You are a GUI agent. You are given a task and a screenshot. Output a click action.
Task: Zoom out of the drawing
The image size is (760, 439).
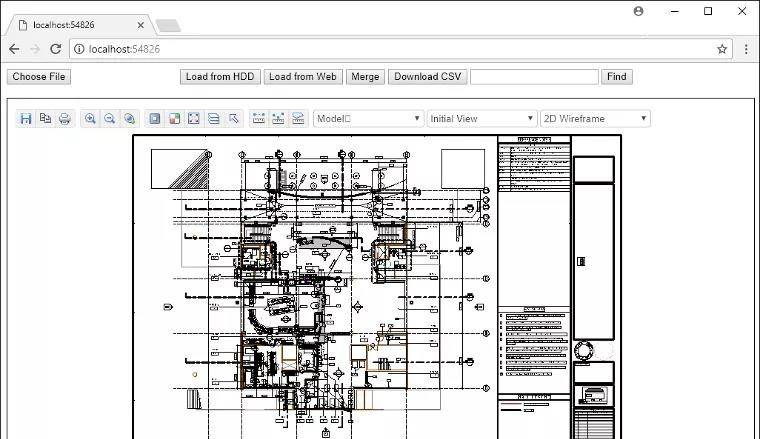[109, 119]
